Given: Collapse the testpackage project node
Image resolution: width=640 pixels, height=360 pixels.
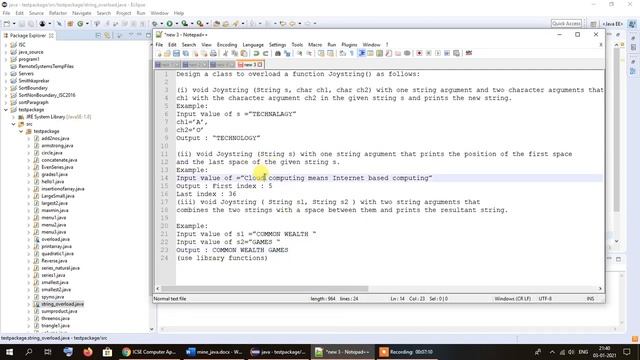Looking at the screenshot, I should pos(6,110).
